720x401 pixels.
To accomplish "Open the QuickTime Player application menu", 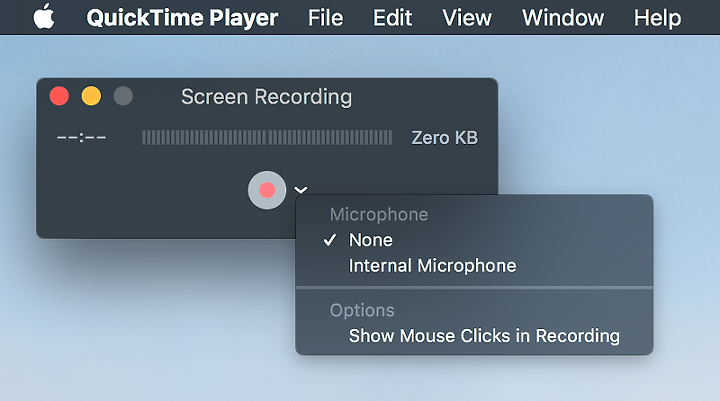I will [182, 18].
